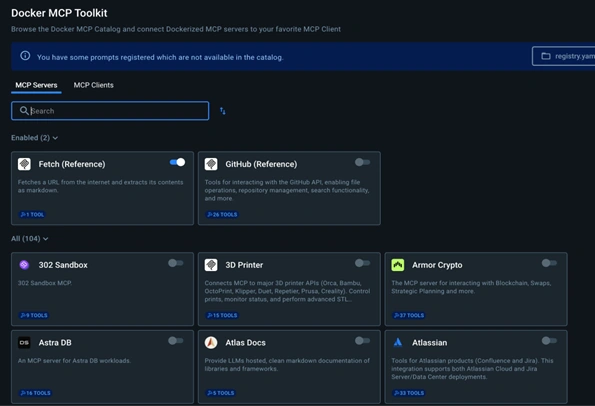Viewport: 595px width, 406px height.
Task: Collapse the All (104) section
Action: click(x=30, y=239)
